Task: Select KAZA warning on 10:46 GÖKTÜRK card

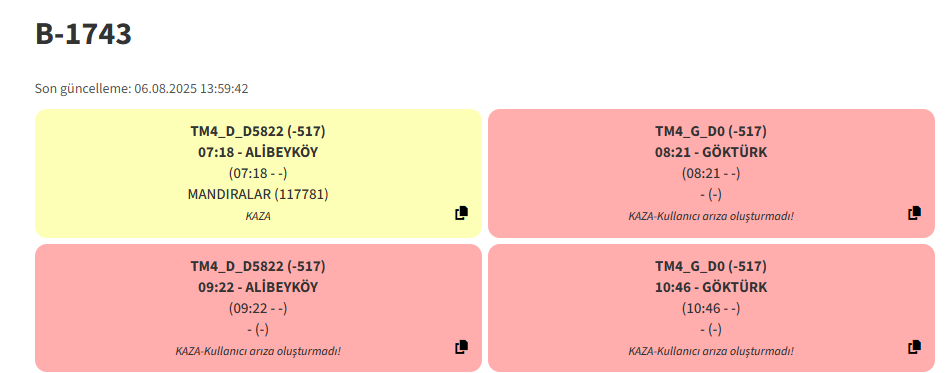Action: (x=711, y=351)
